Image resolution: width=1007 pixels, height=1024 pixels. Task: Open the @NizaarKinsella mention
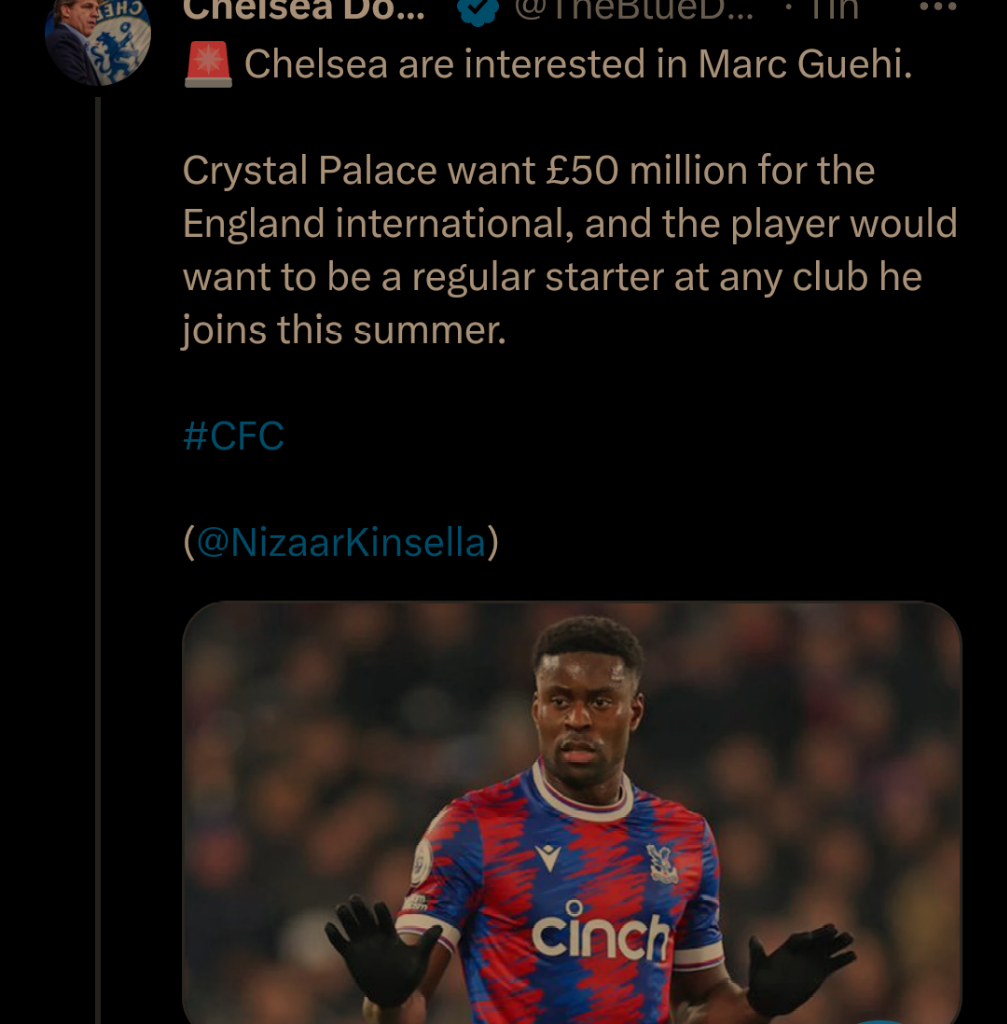pyautogui.click(x=340, y=542)
